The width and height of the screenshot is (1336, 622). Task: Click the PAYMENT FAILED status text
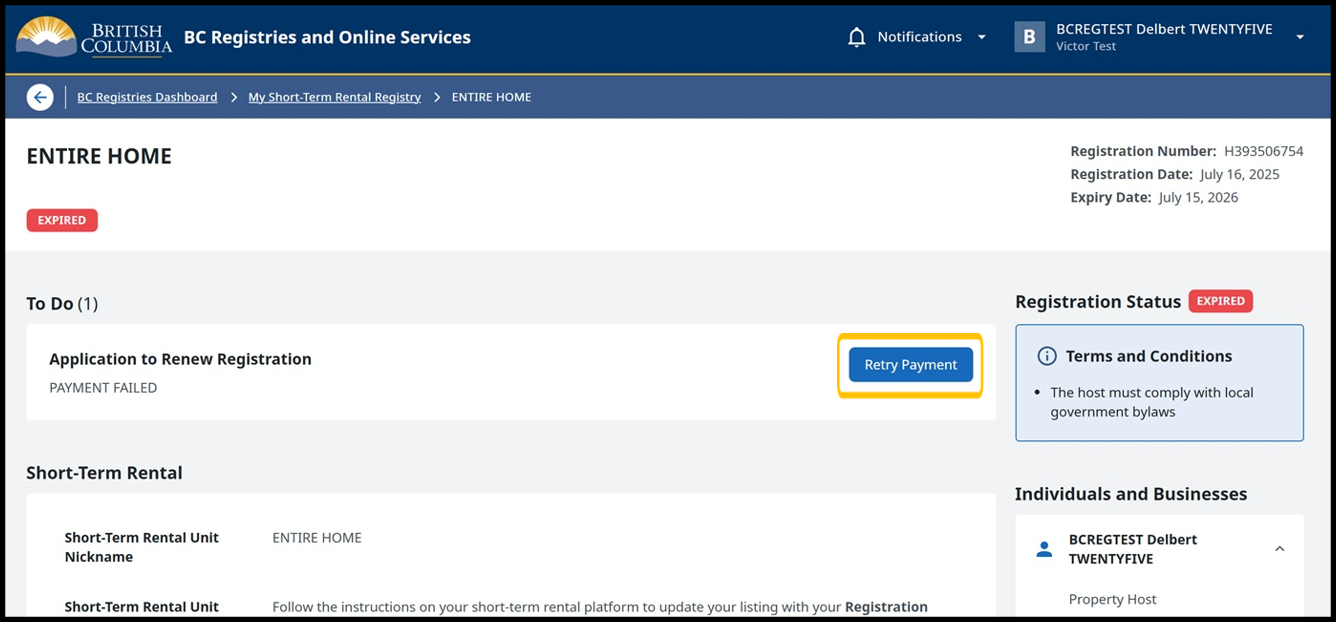tap(103, 388)
